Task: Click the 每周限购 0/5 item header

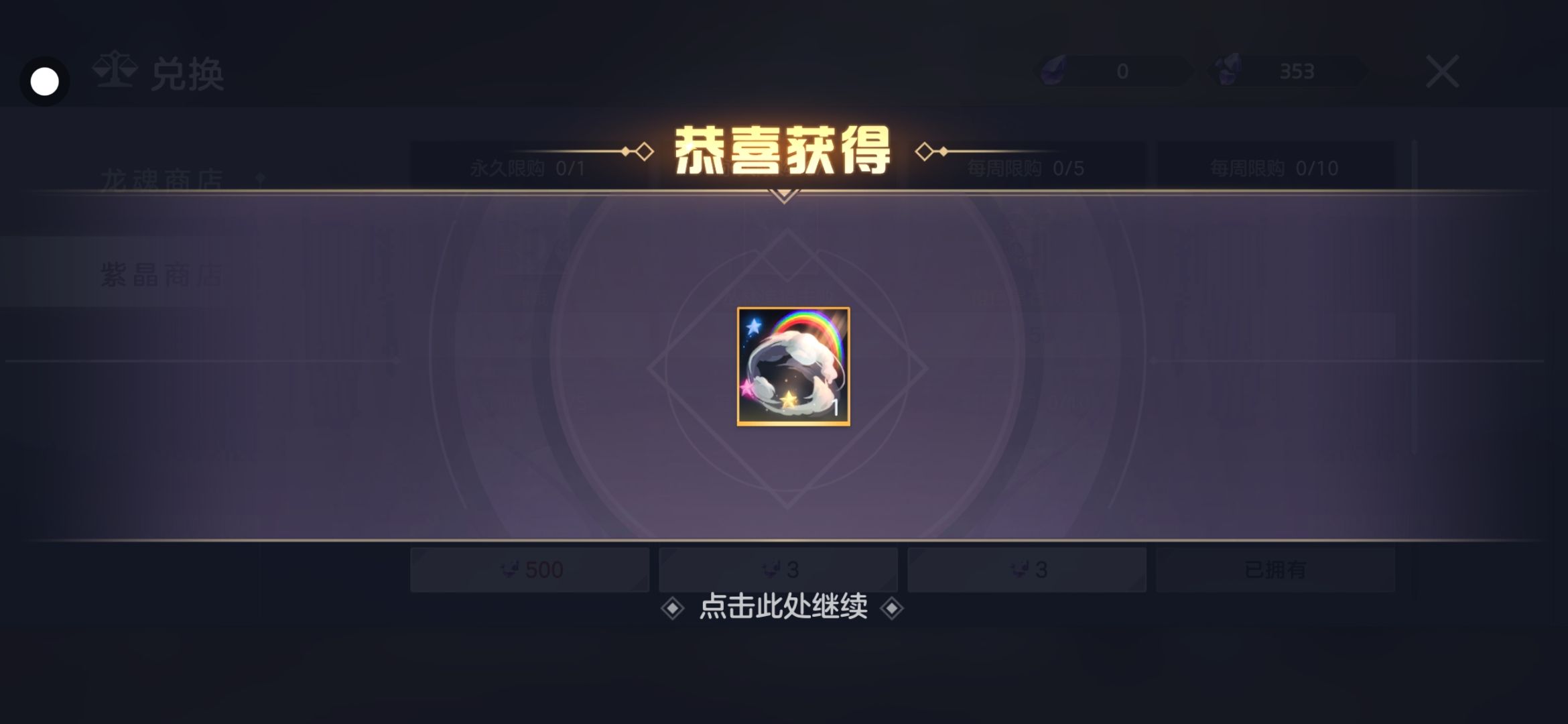Action: point(1025,168)
